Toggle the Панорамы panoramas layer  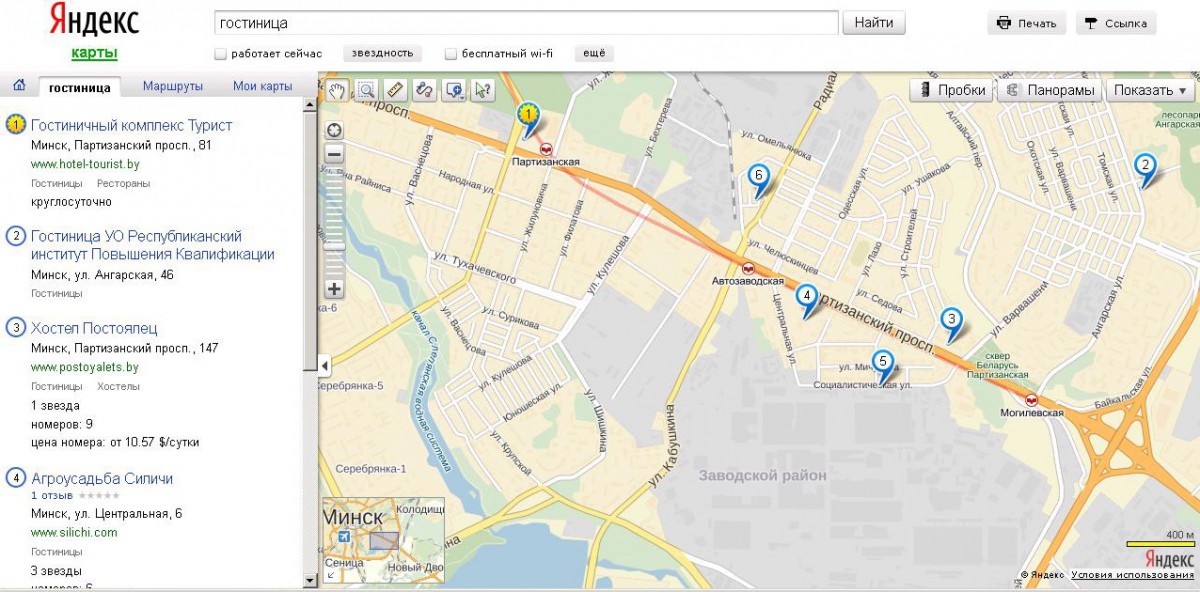click(x=1049, y=90)
